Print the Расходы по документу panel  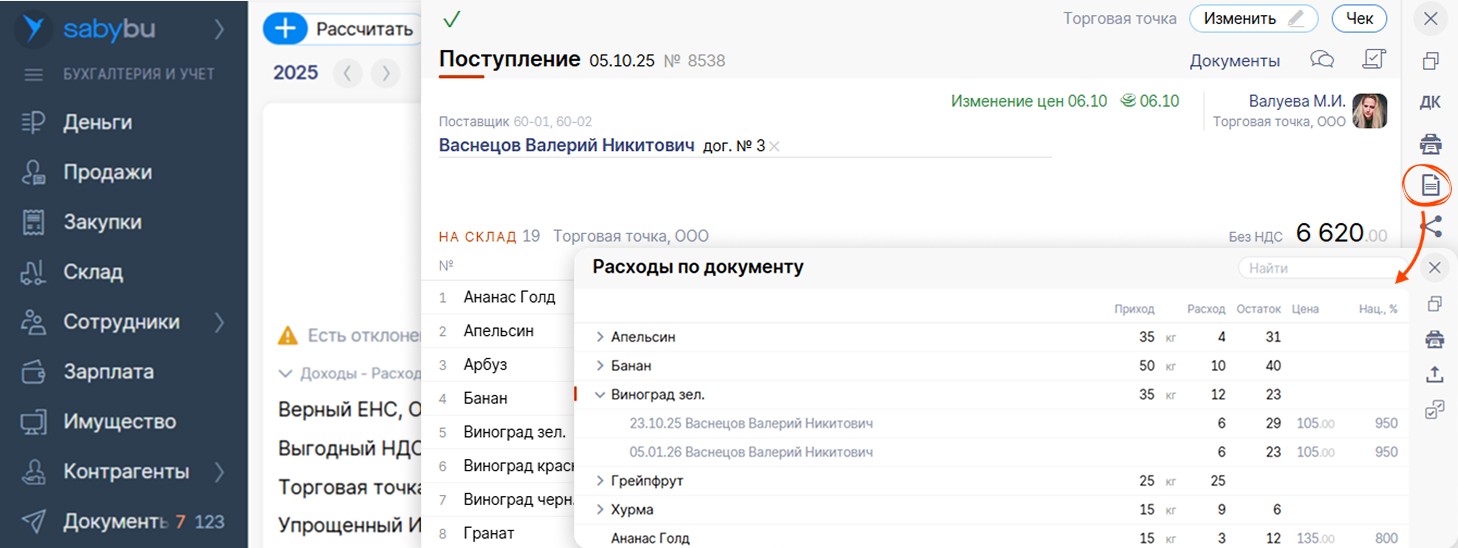click(1435, 339)
